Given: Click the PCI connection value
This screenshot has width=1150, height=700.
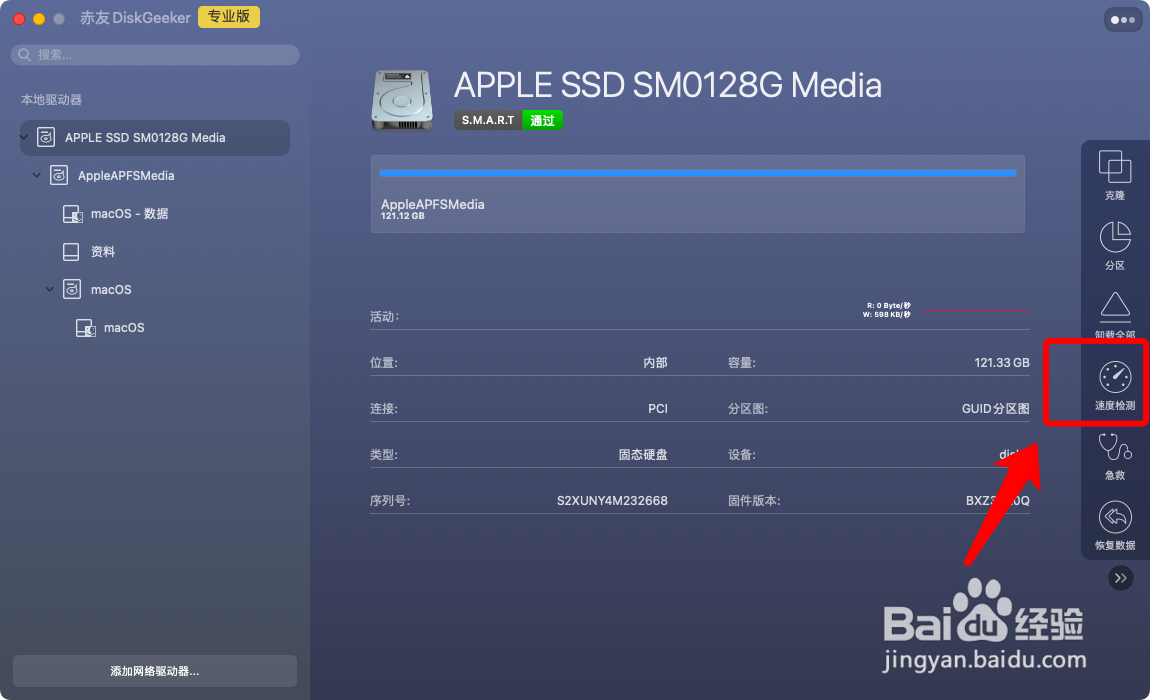Looking at the screenshot, I should (x=658, y=409).
